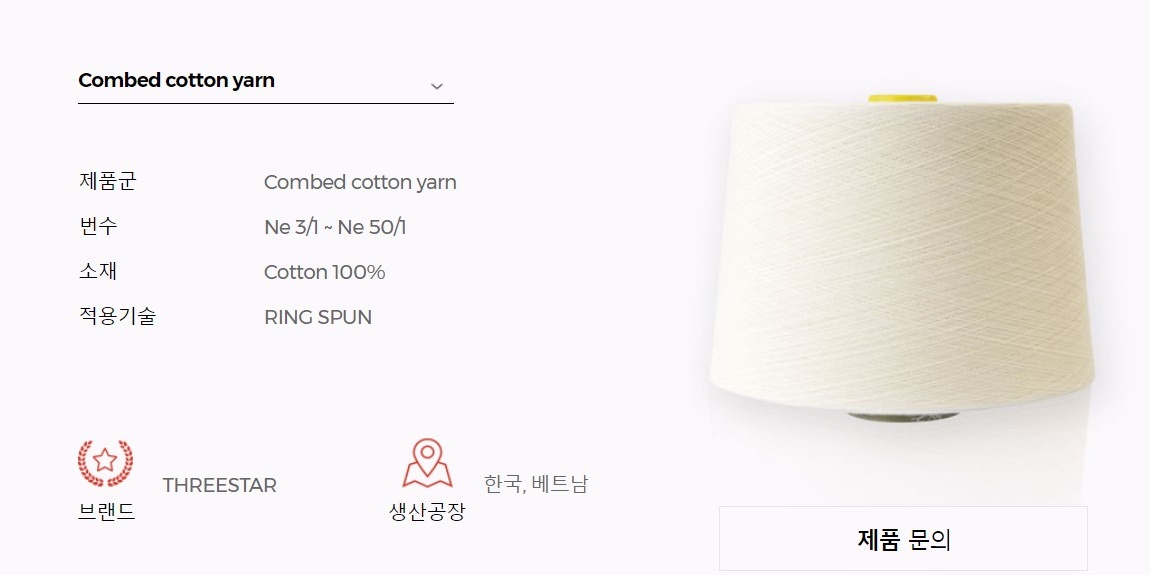Click the 제품 문의 button

pos(903,538)
